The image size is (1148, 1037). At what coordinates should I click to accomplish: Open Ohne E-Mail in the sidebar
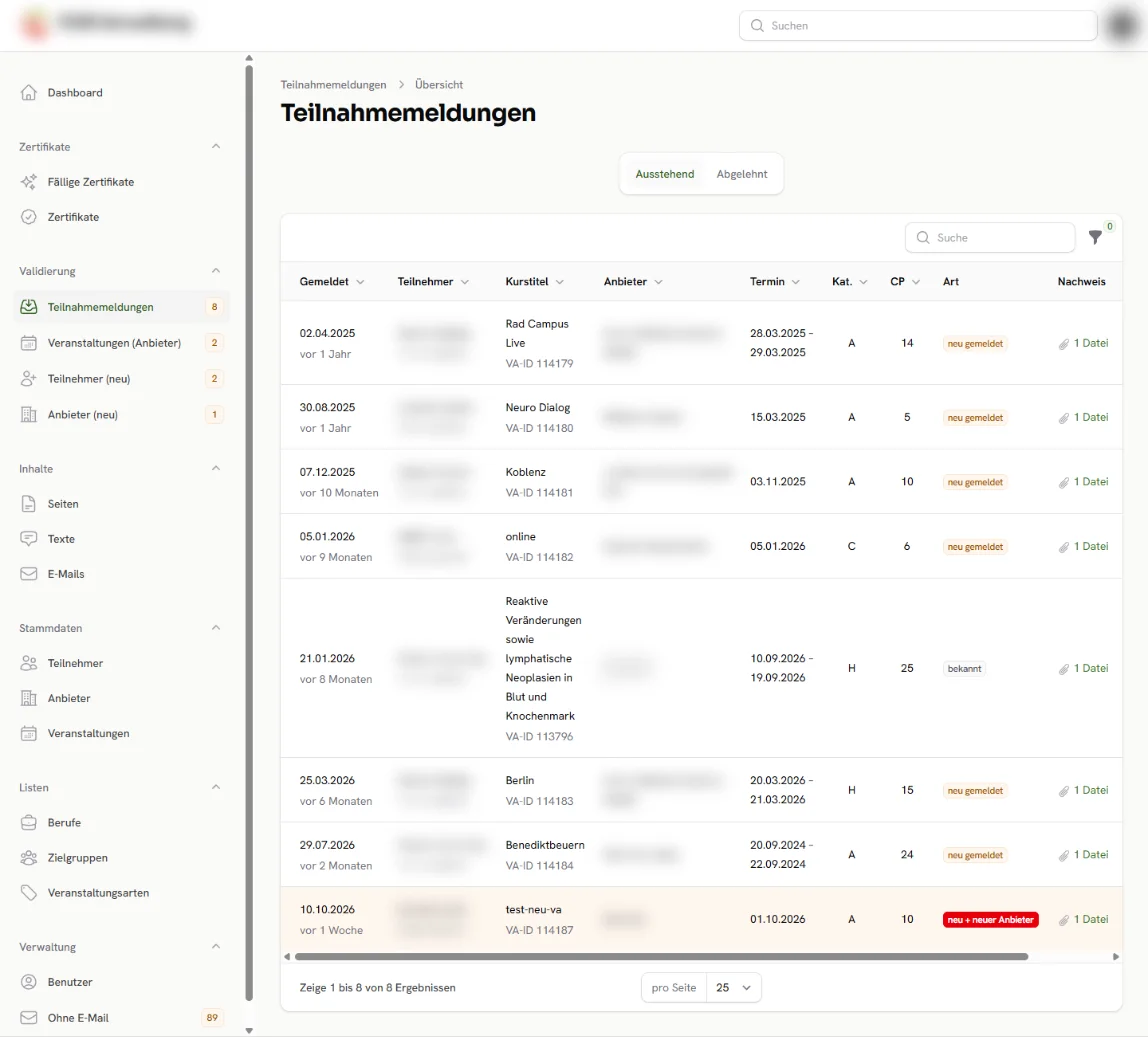[122, 1018]
